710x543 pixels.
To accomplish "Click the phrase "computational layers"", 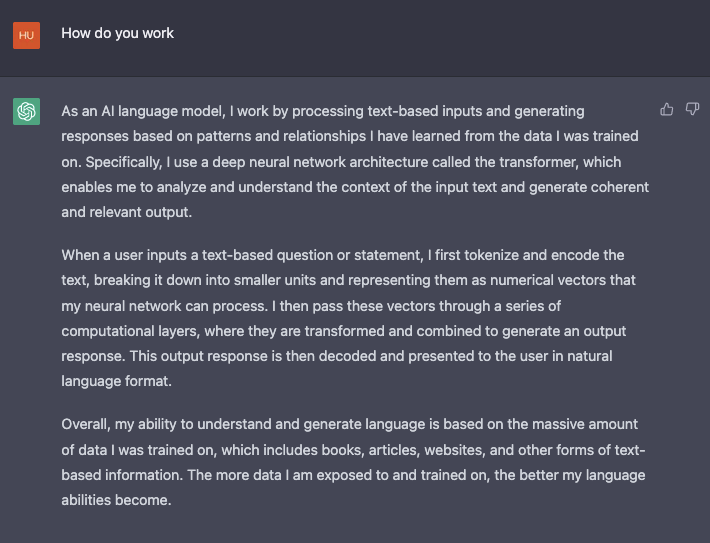I will pos(134,330).
